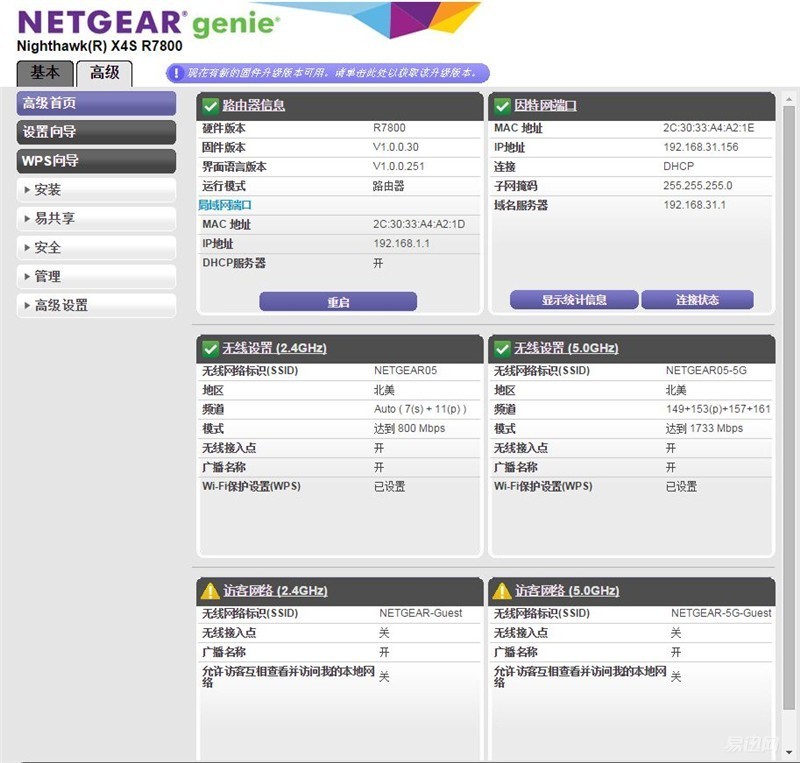This screenshot has width=800, height=763.
Task: Expand the 安装 sidebar section
Action: pyautogui.click(x=96, y=190)
